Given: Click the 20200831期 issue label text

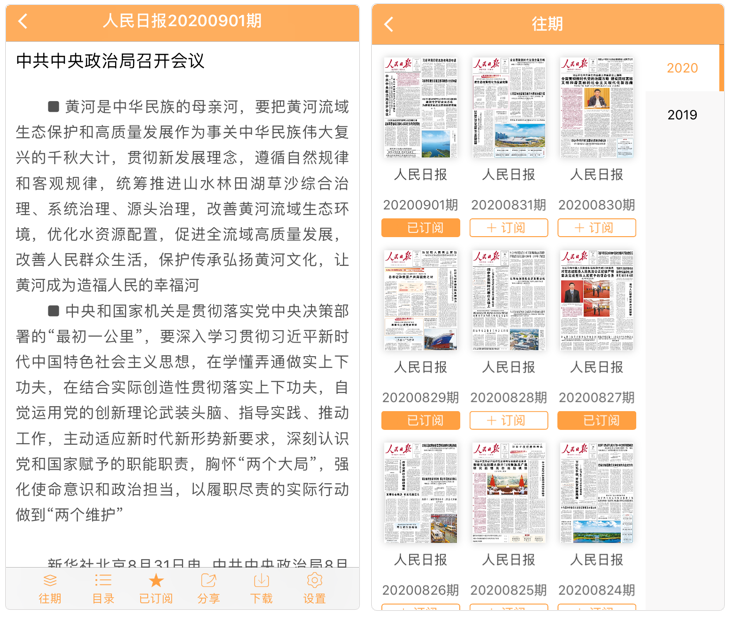Looking at the screenshot, I should tap(509, 205).
